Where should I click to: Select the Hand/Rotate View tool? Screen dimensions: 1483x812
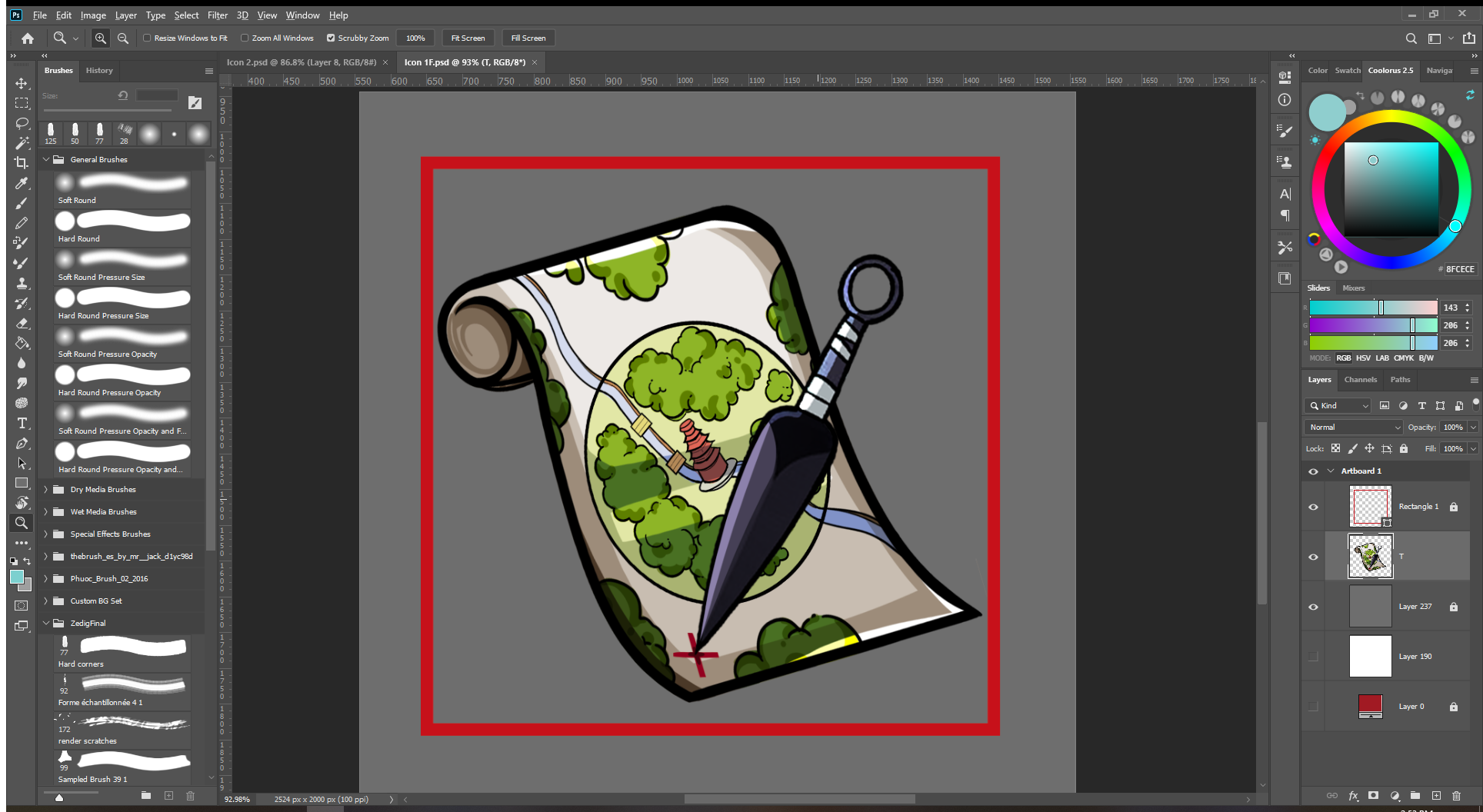point(22,503)
